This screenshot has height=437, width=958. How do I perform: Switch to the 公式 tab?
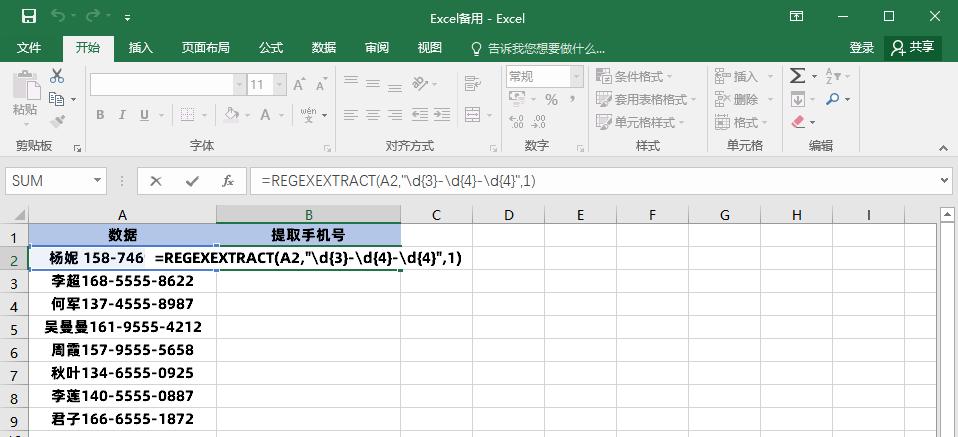point(271,48)
